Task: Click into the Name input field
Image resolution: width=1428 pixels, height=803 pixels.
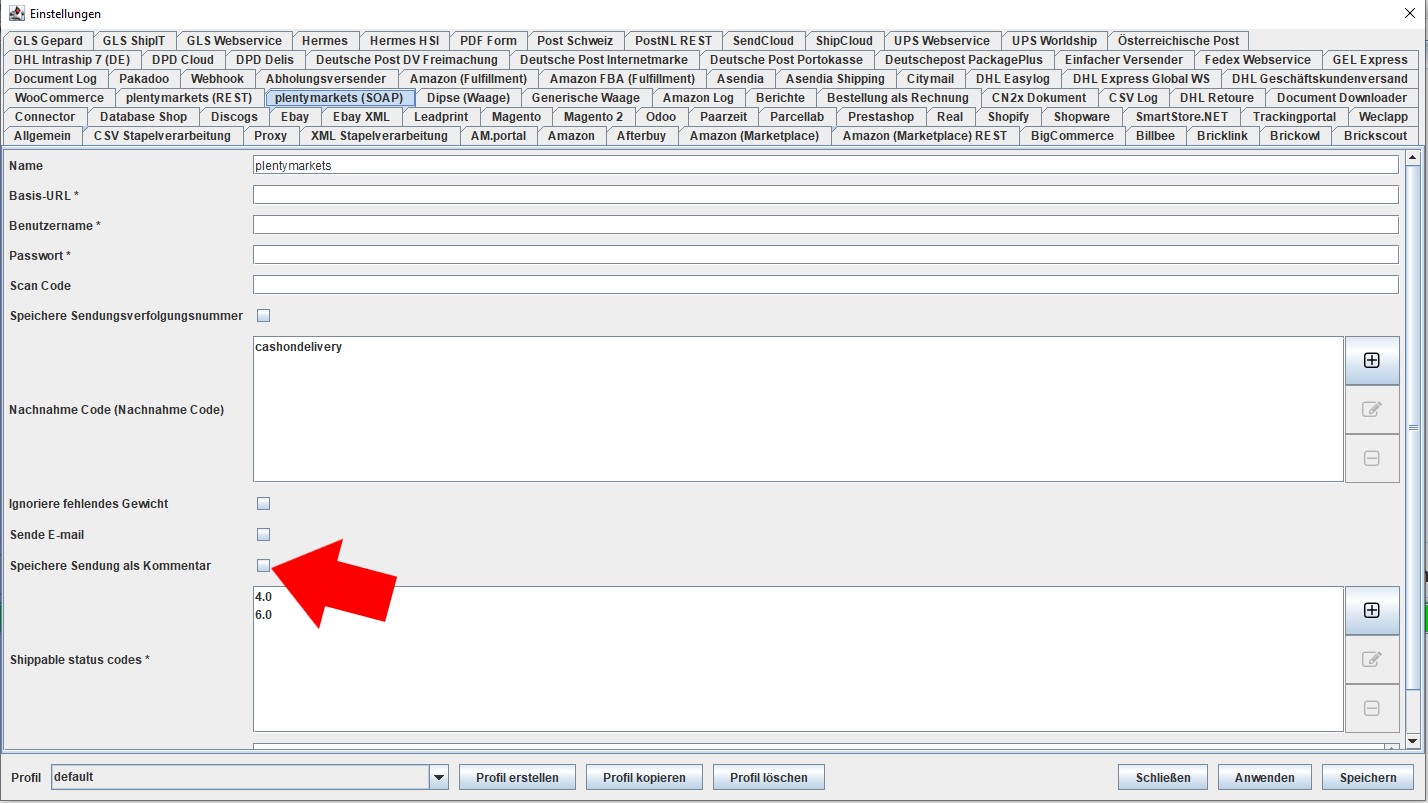Action: click(x=826, y=166)
